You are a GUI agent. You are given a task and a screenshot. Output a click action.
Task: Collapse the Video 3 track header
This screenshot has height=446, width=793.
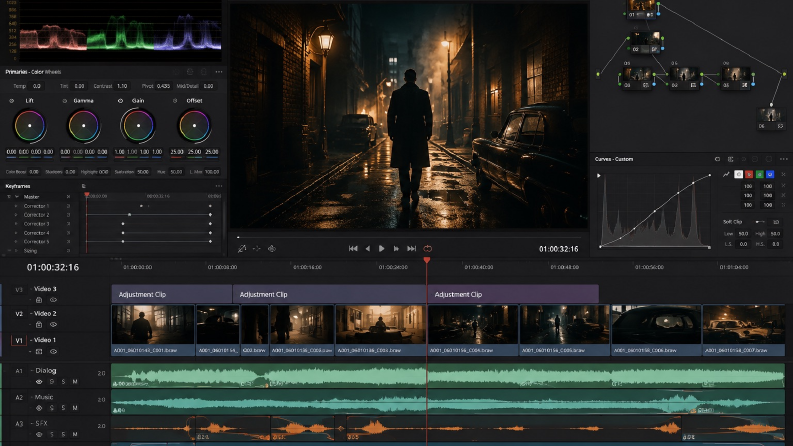click(30, 289)
